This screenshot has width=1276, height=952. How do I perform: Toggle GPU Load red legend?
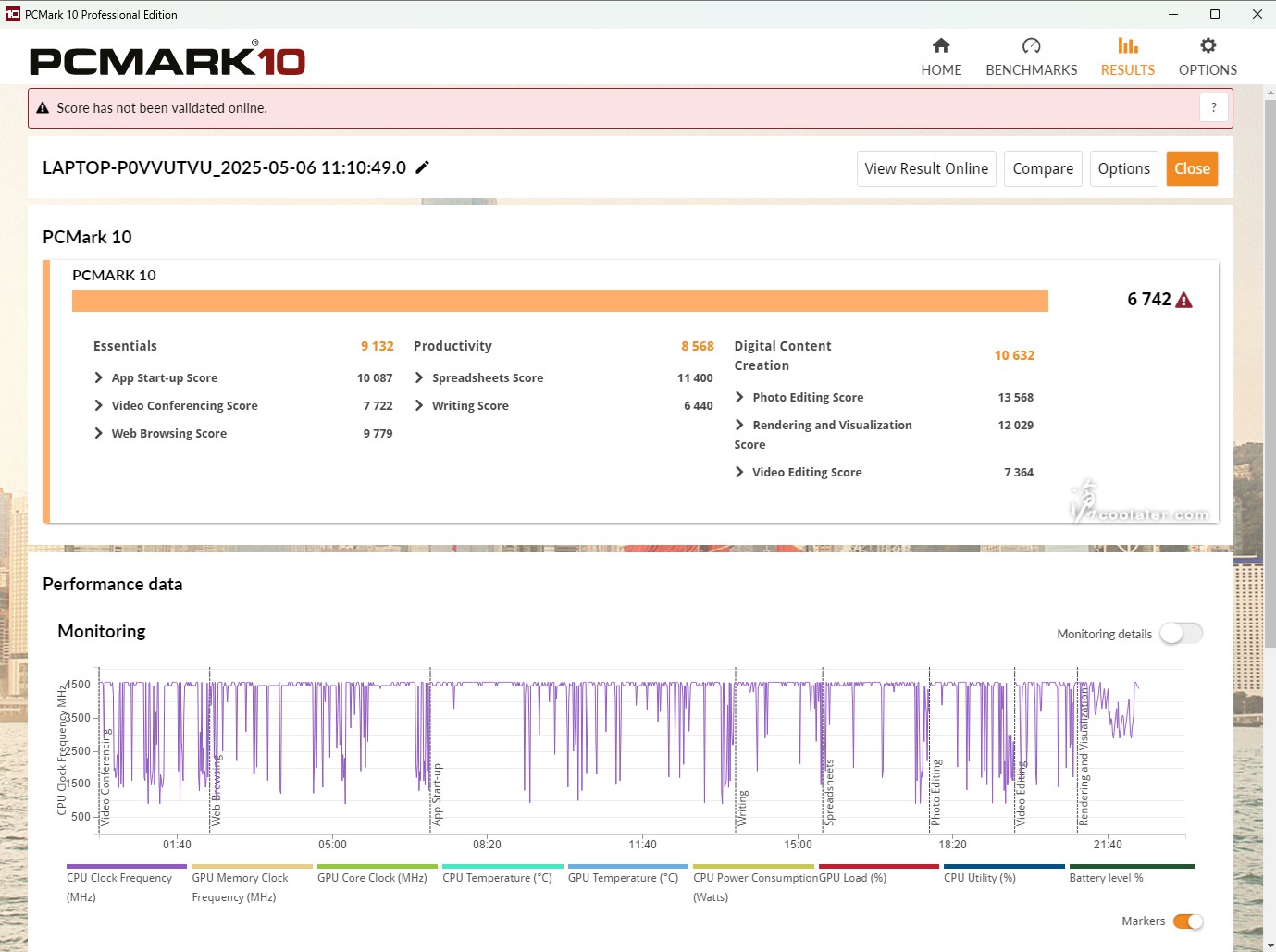point(878,874)
